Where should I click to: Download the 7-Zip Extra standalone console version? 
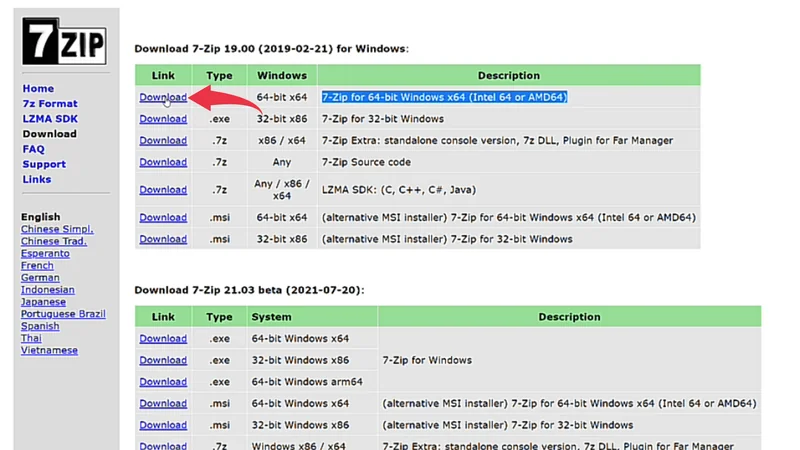(x=163, y=141)
